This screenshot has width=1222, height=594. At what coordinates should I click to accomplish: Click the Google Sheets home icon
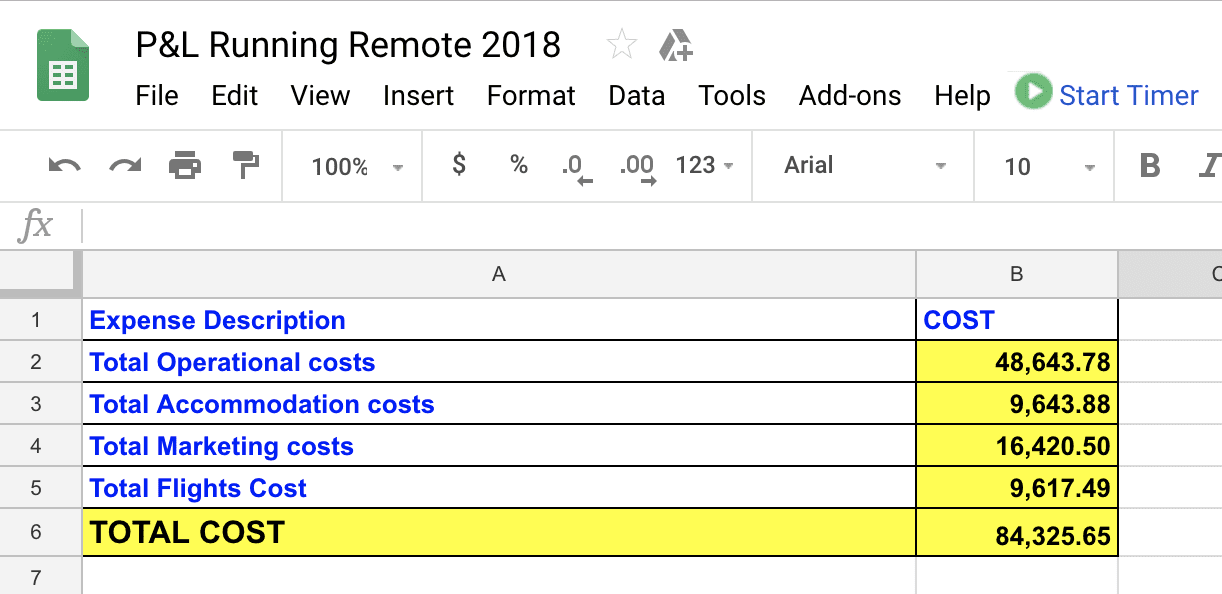pos(62,62)
